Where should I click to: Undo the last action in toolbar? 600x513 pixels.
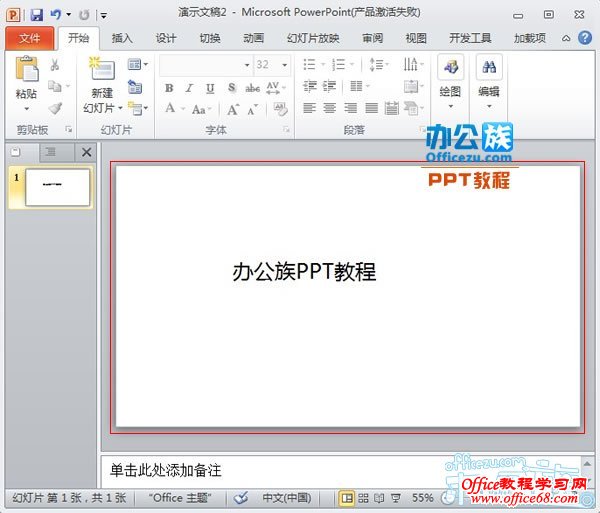point(57,15)
